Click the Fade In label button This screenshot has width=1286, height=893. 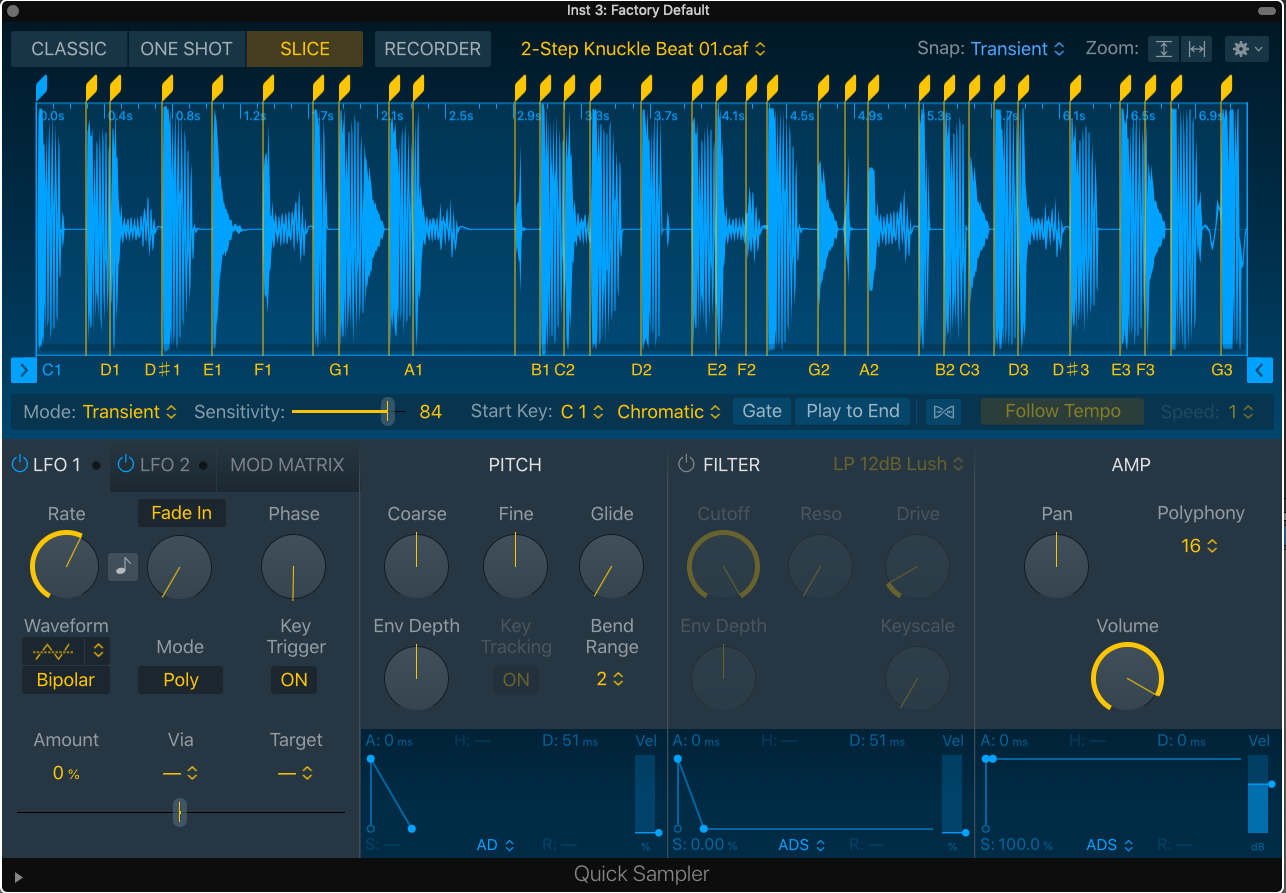click(x=181, y=513)
